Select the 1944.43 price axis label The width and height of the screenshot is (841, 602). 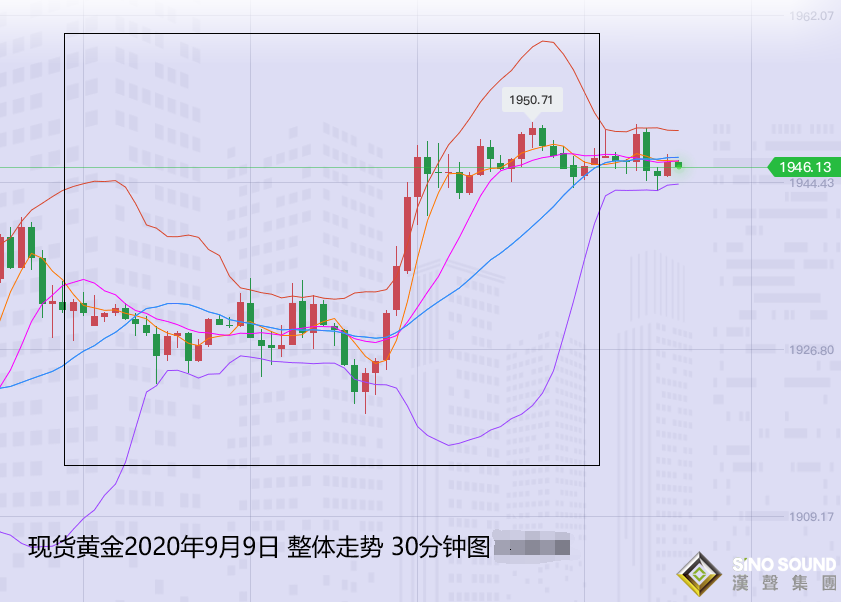(811, 184)
